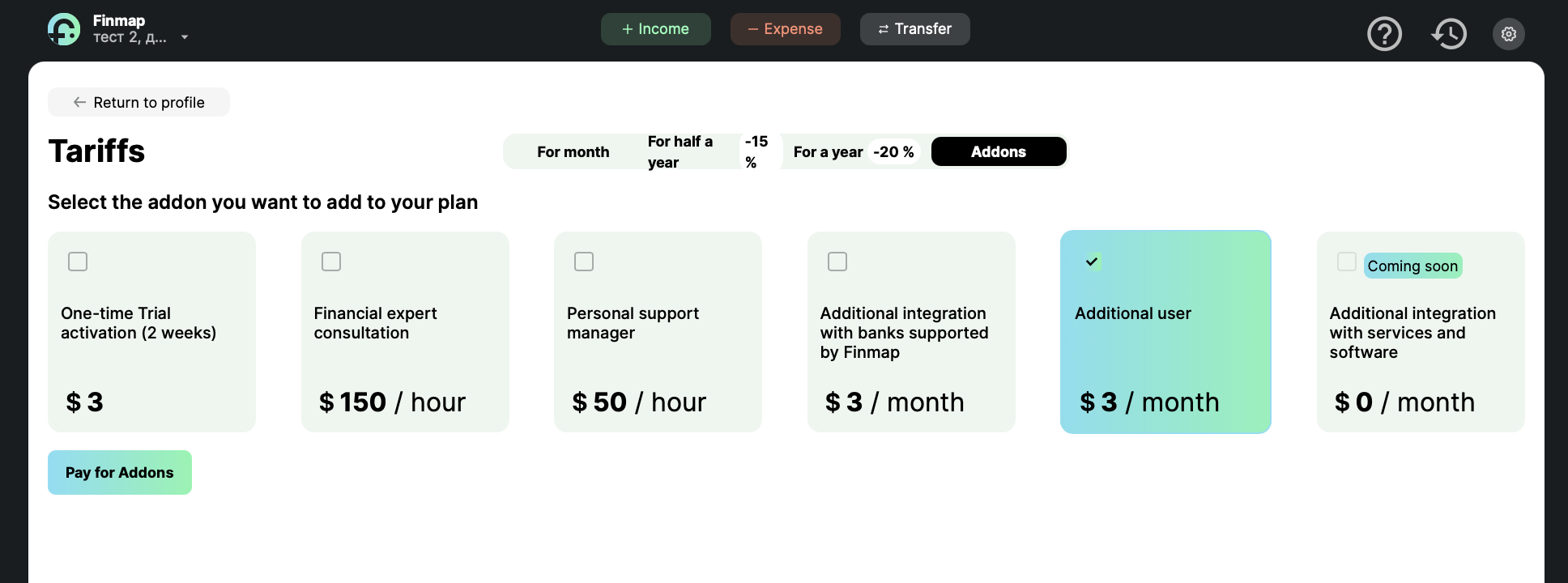Click the Pay for Addons button
Screen dimensions: 1568x583
coord(120,473)
